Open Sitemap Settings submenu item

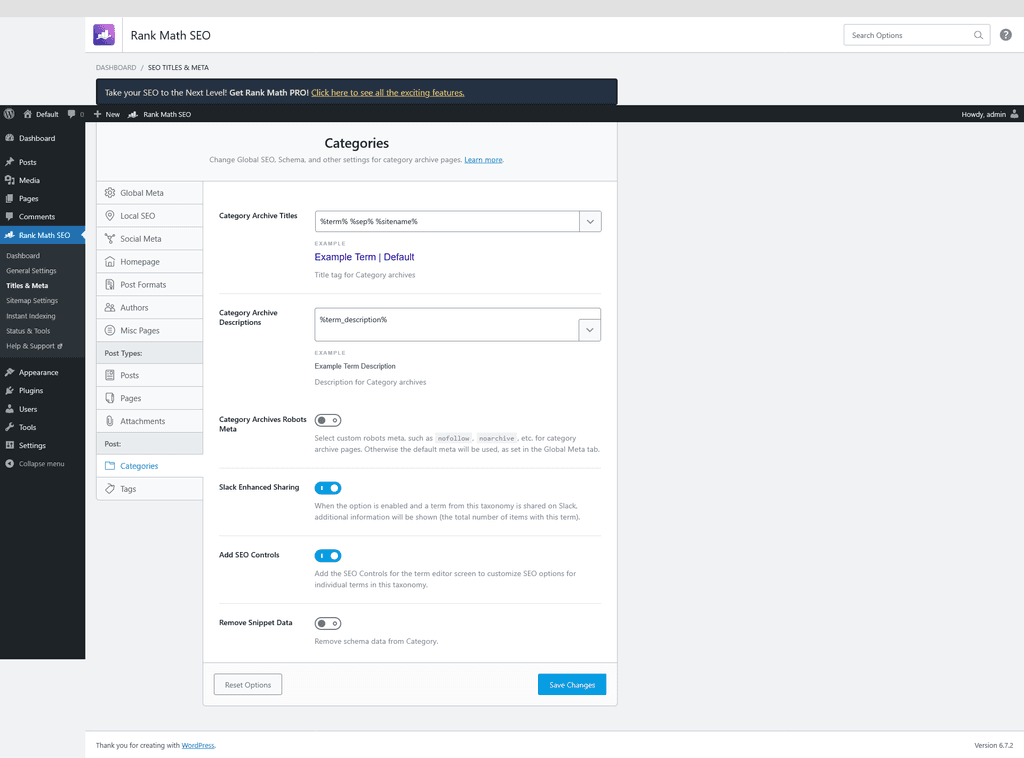32,300
